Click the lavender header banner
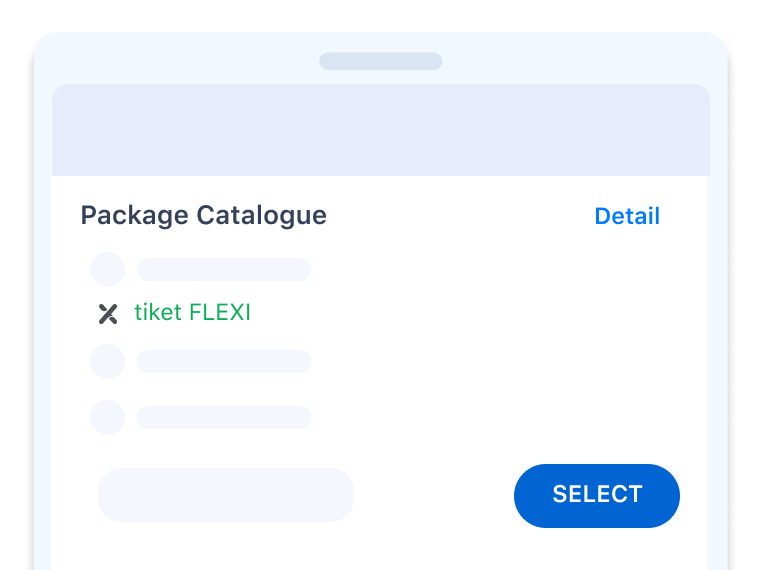The width and height of the screenshot is (760, 570). pyautogui.click(x=380, y=130)
